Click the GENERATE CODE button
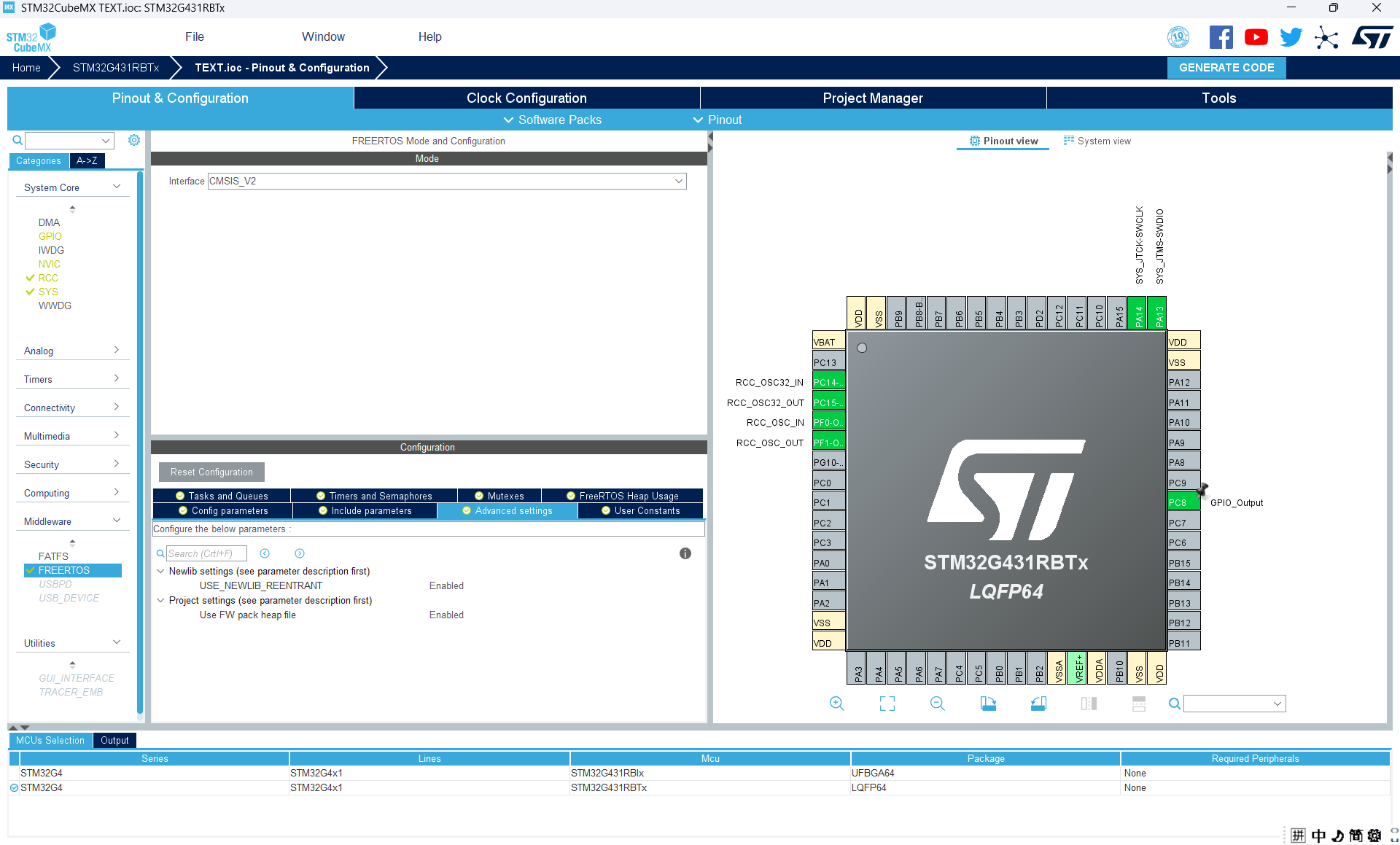The width and height of the screenshot is (1400, 845). click(1226, 67)
